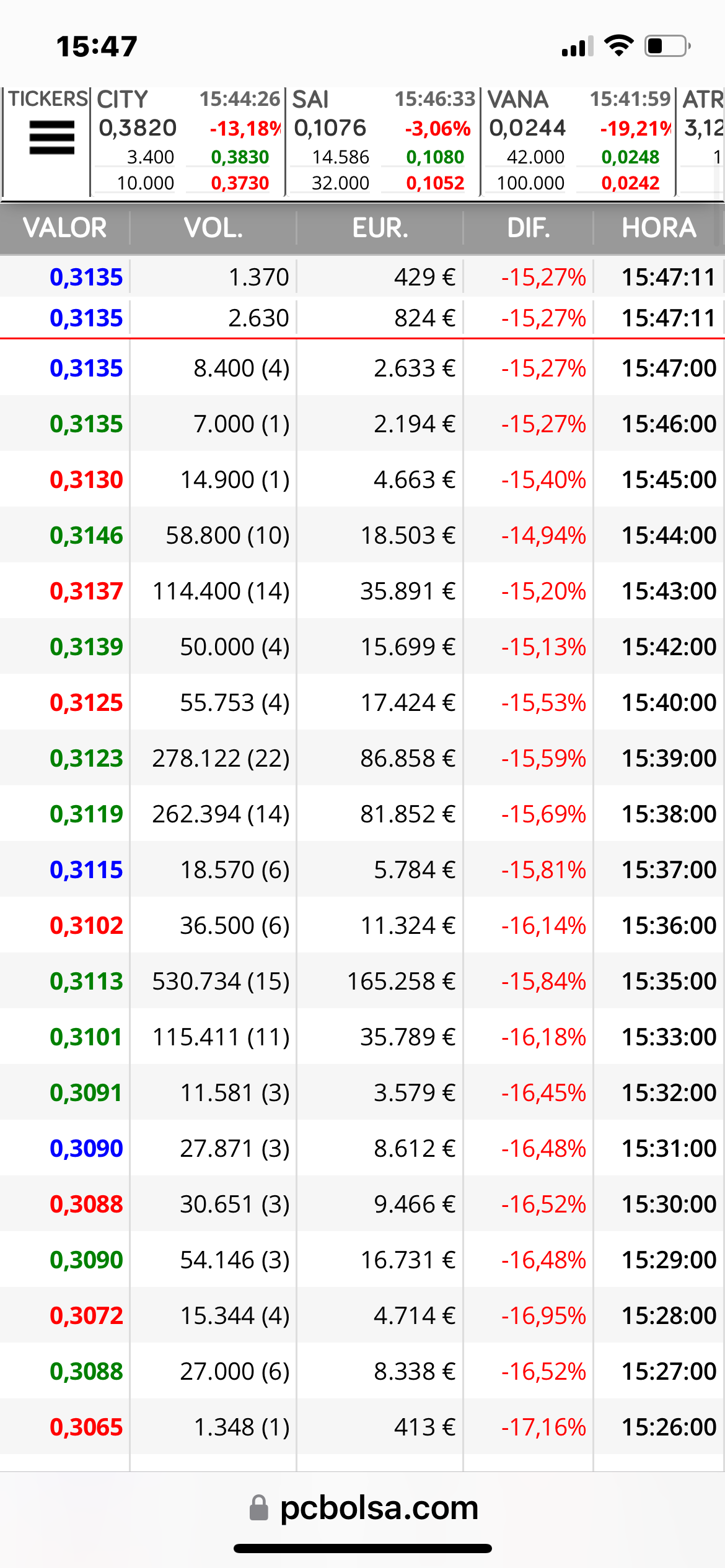Viewport: 725px width, 1568px height.
Task: Open the CITY ticker card
Action: pyautogui.click(x=188, y=141)
